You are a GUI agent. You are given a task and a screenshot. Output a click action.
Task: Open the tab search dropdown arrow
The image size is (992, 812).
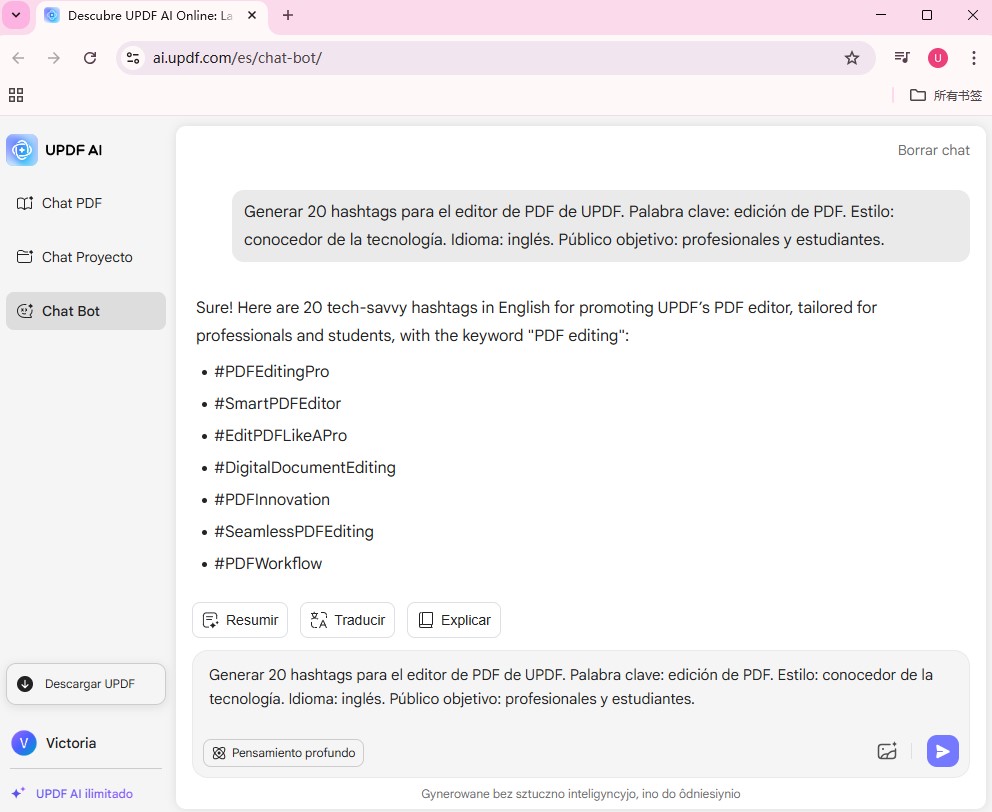pyautogui.click(x=16, y=15)
